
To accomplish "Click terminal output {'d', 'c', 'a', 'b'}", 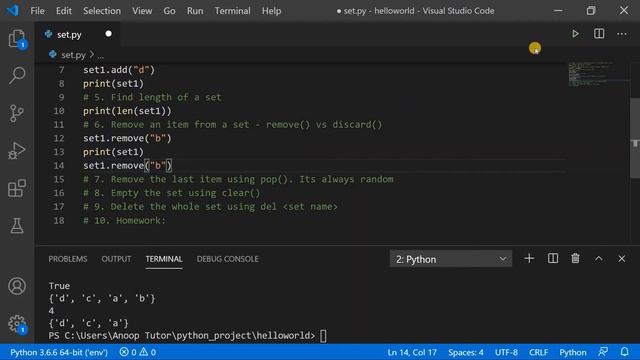I will coord(102,298).
